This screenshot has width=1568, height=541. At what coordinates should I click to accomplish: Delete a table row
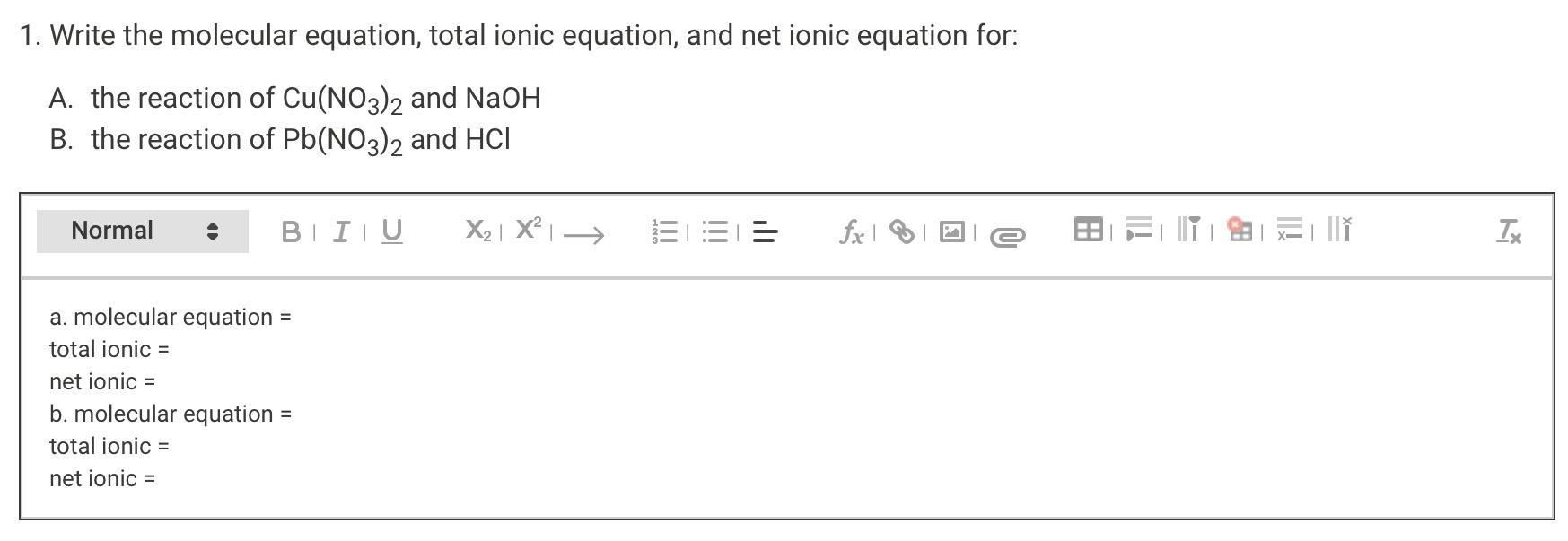click(x=1290, y=231)
